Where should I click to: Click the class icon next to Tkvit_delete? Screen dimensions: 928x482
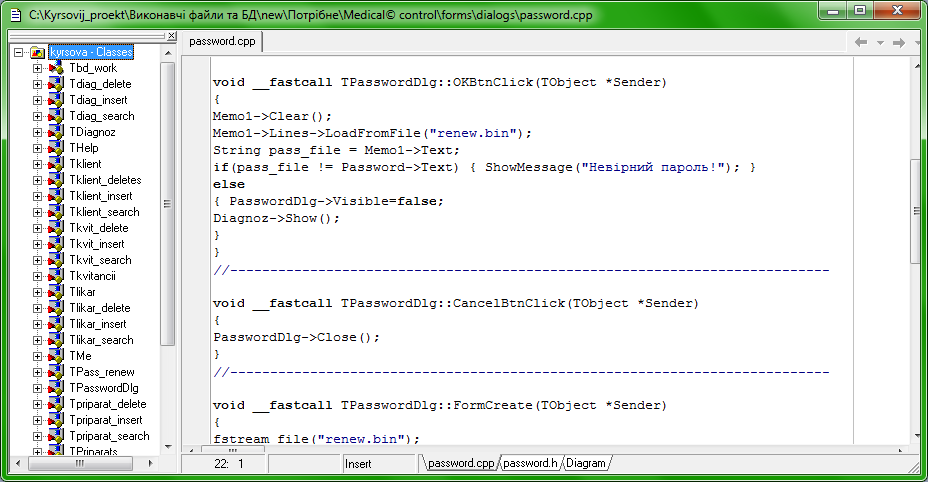[x=56, y=228]
